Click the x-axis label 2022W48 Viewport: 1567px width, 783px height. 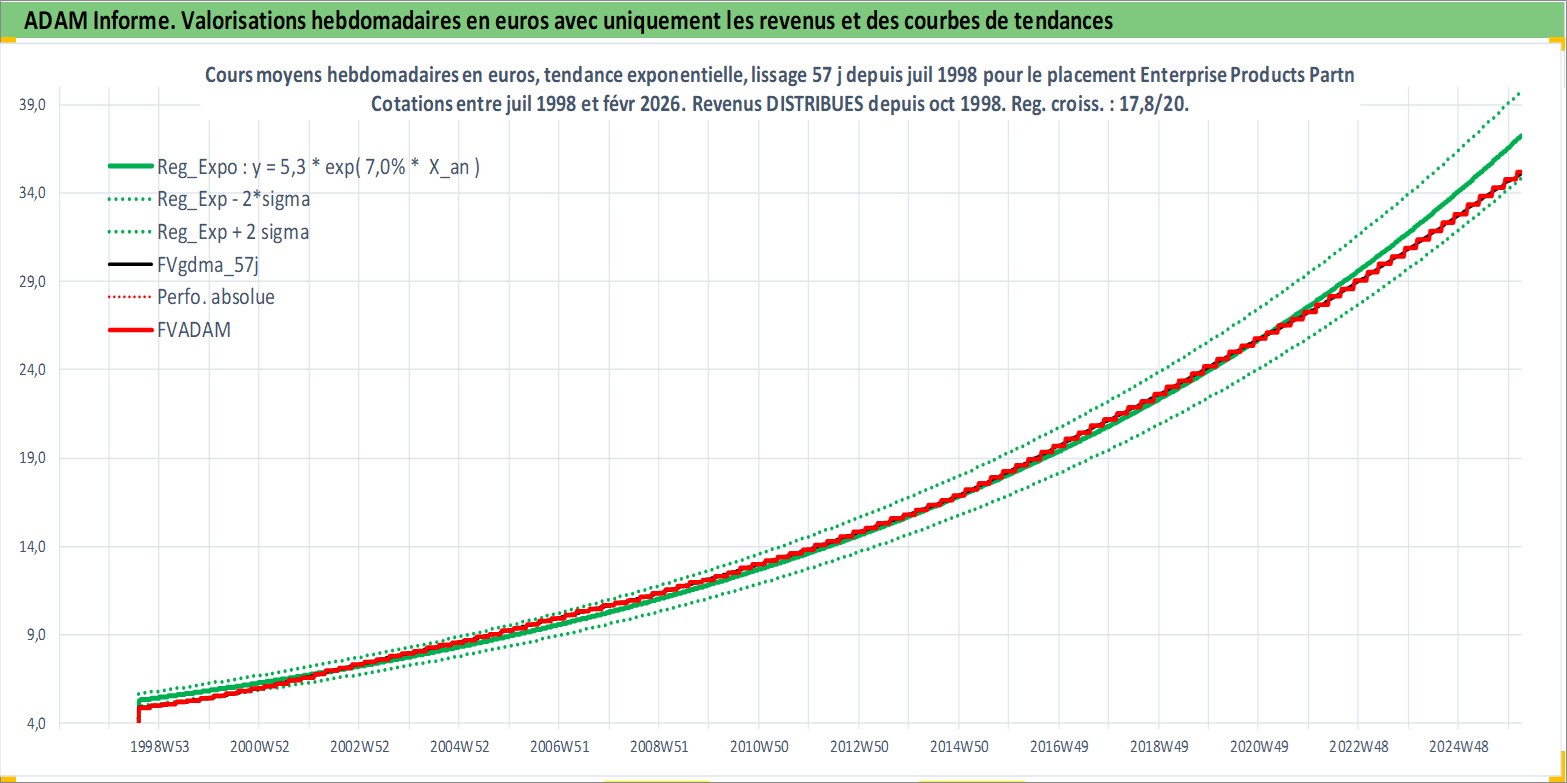[1358, 747]
